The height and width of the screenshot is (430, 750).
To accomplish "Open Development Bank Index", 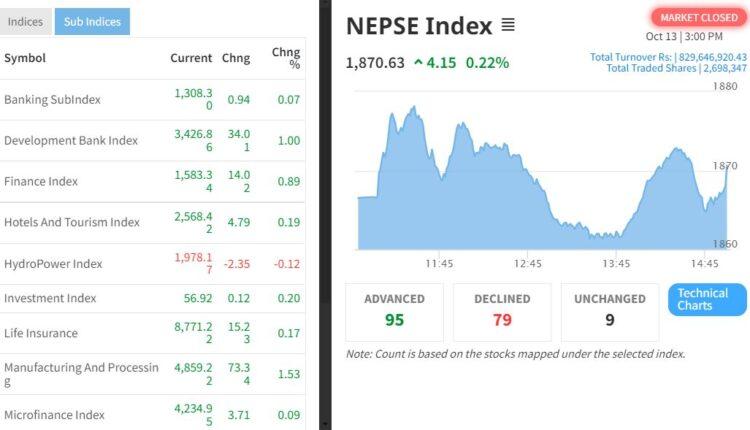I will pos(71,141).
